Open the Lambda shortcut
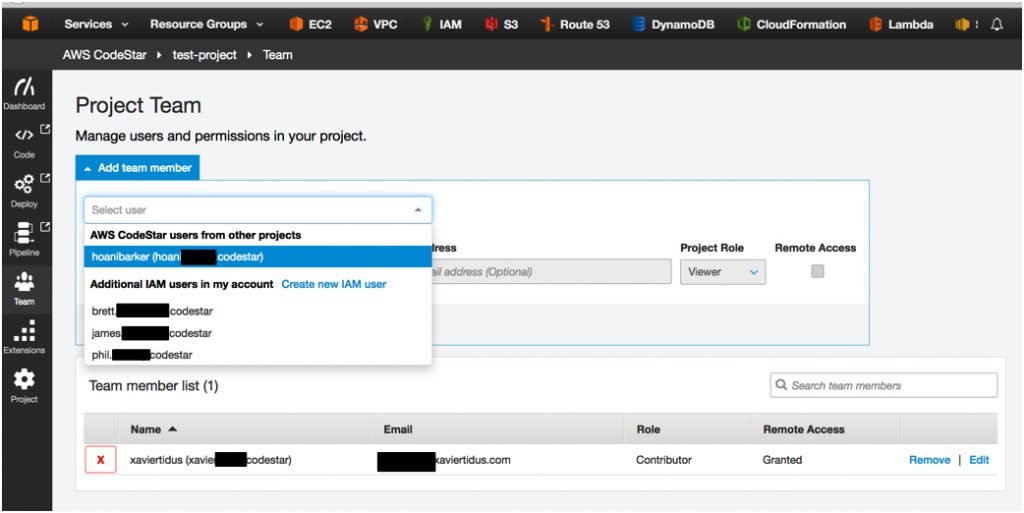The image size is (1024, 513). 901,24
